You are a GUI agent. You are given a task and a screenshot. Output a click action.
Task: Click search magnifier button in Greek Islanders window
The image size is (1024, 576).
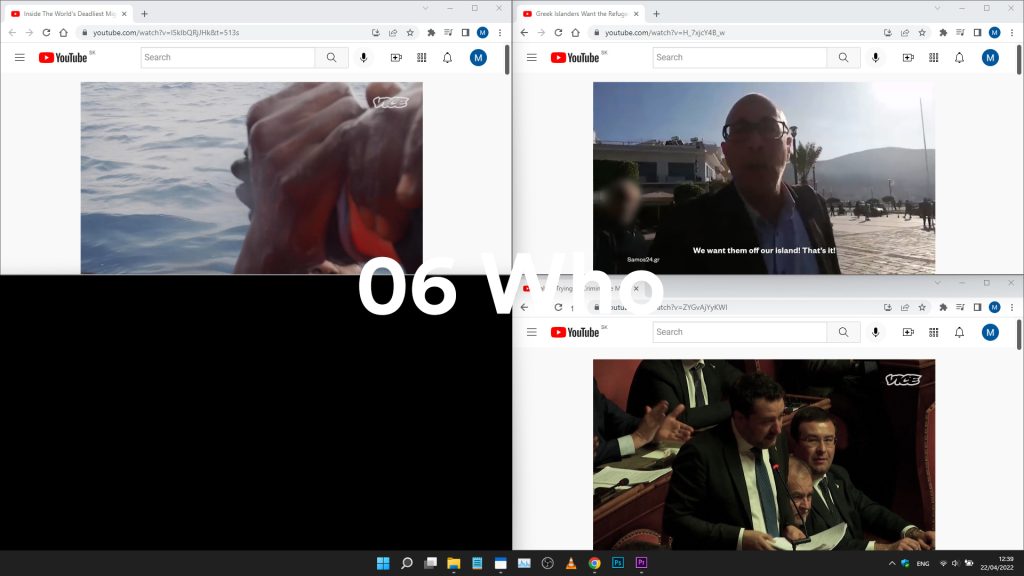click(x=844, y=57)
